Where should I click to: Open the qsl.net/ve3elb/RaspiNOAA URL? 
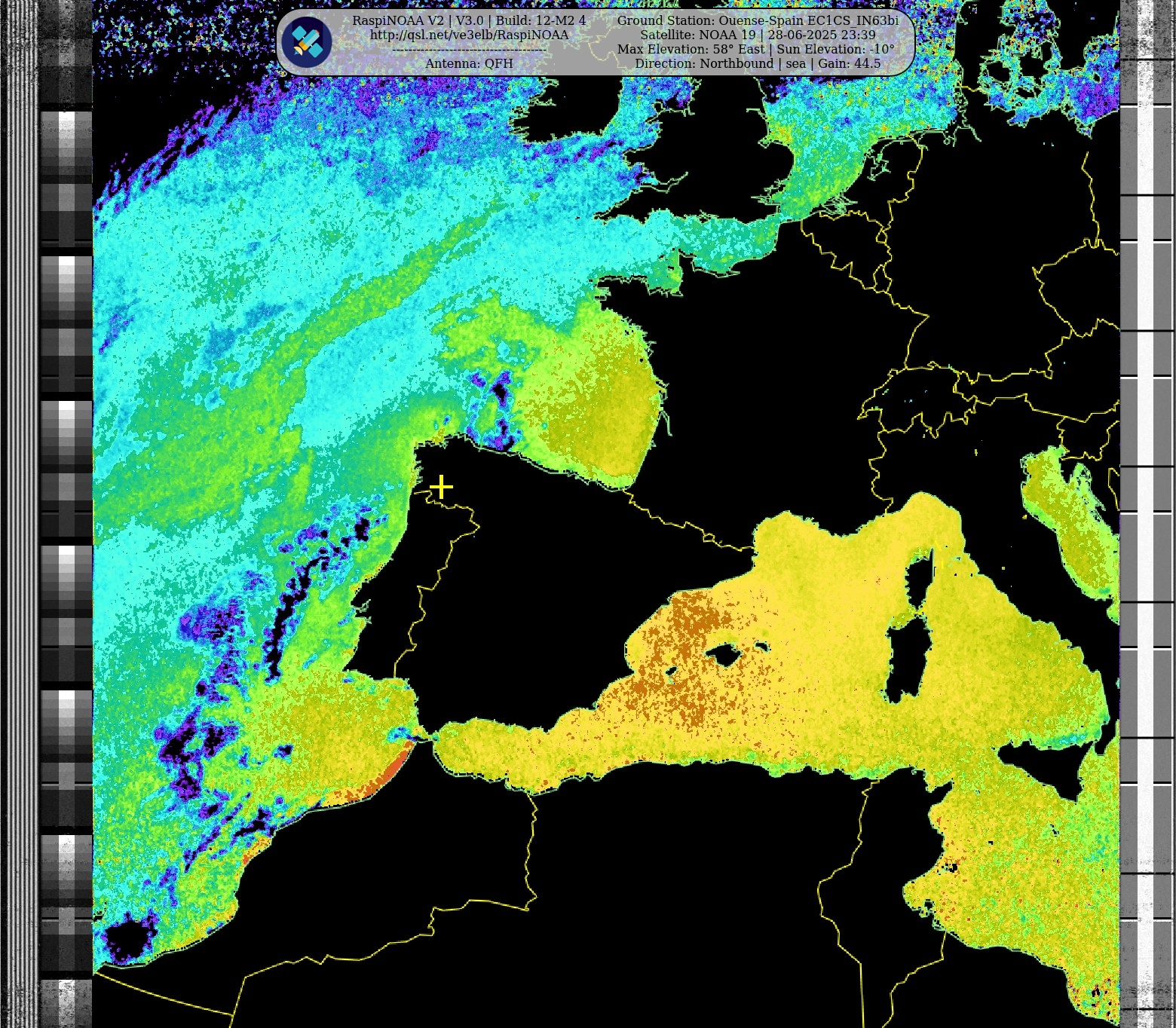click(x=469, y=35)
